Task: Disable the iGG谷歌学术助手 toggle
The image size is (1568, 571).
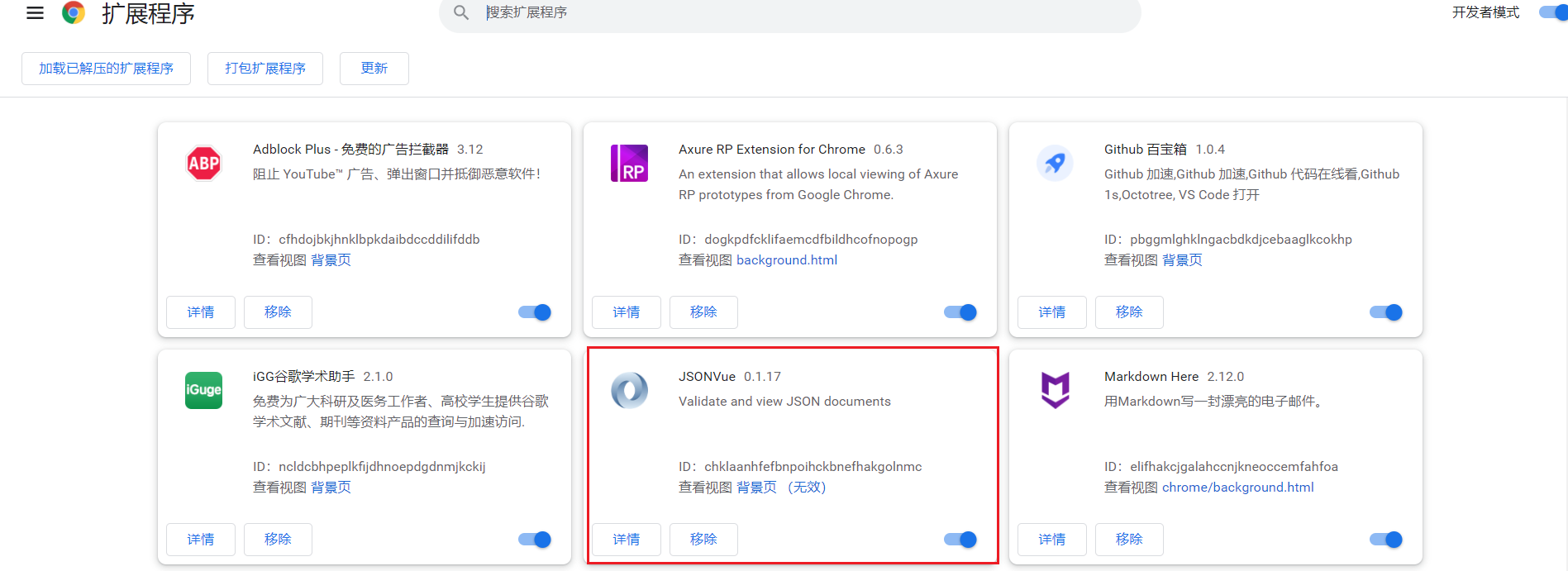Action: (x=535, y=540)
